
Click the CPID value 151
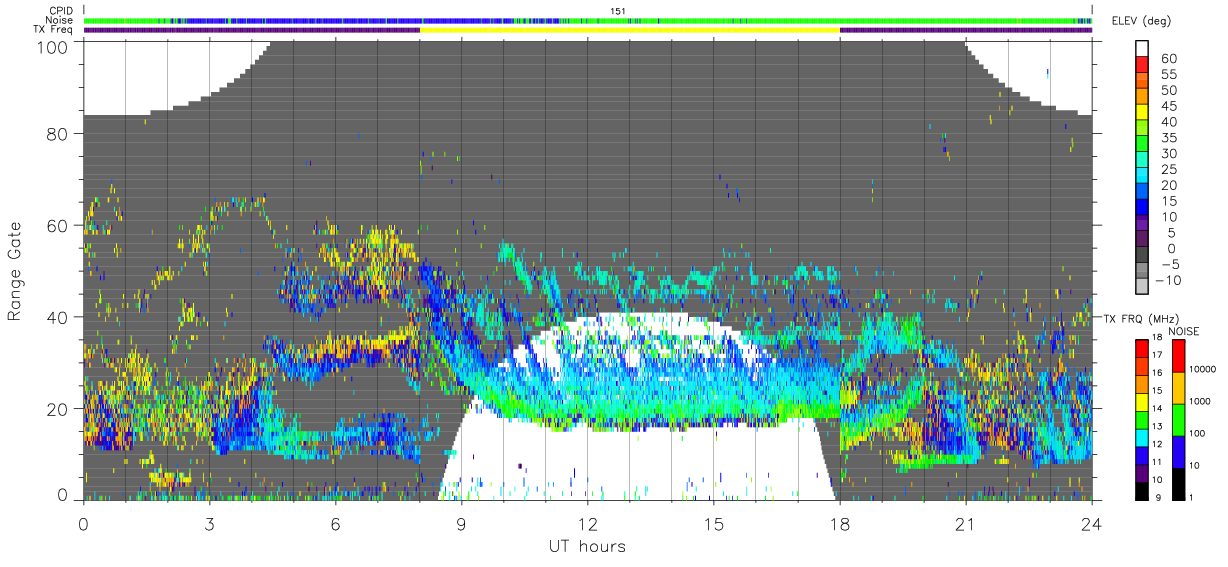(617, 11)
